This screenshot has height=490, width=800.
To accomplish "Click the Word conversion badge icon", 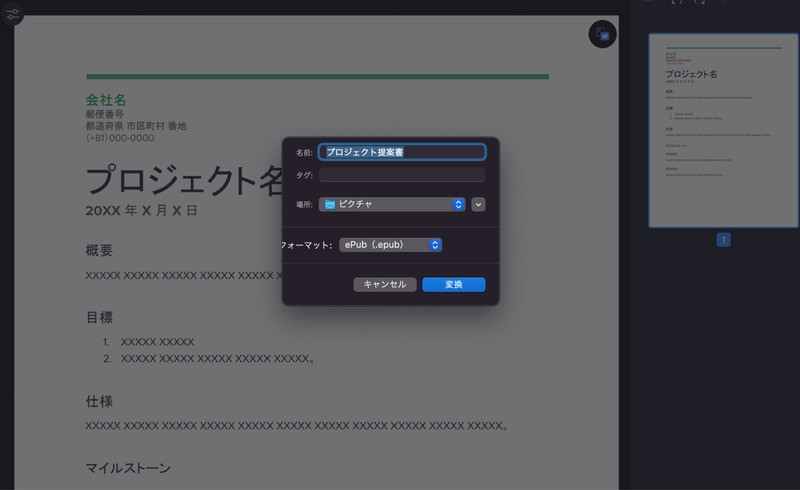I will pos(602,34).
